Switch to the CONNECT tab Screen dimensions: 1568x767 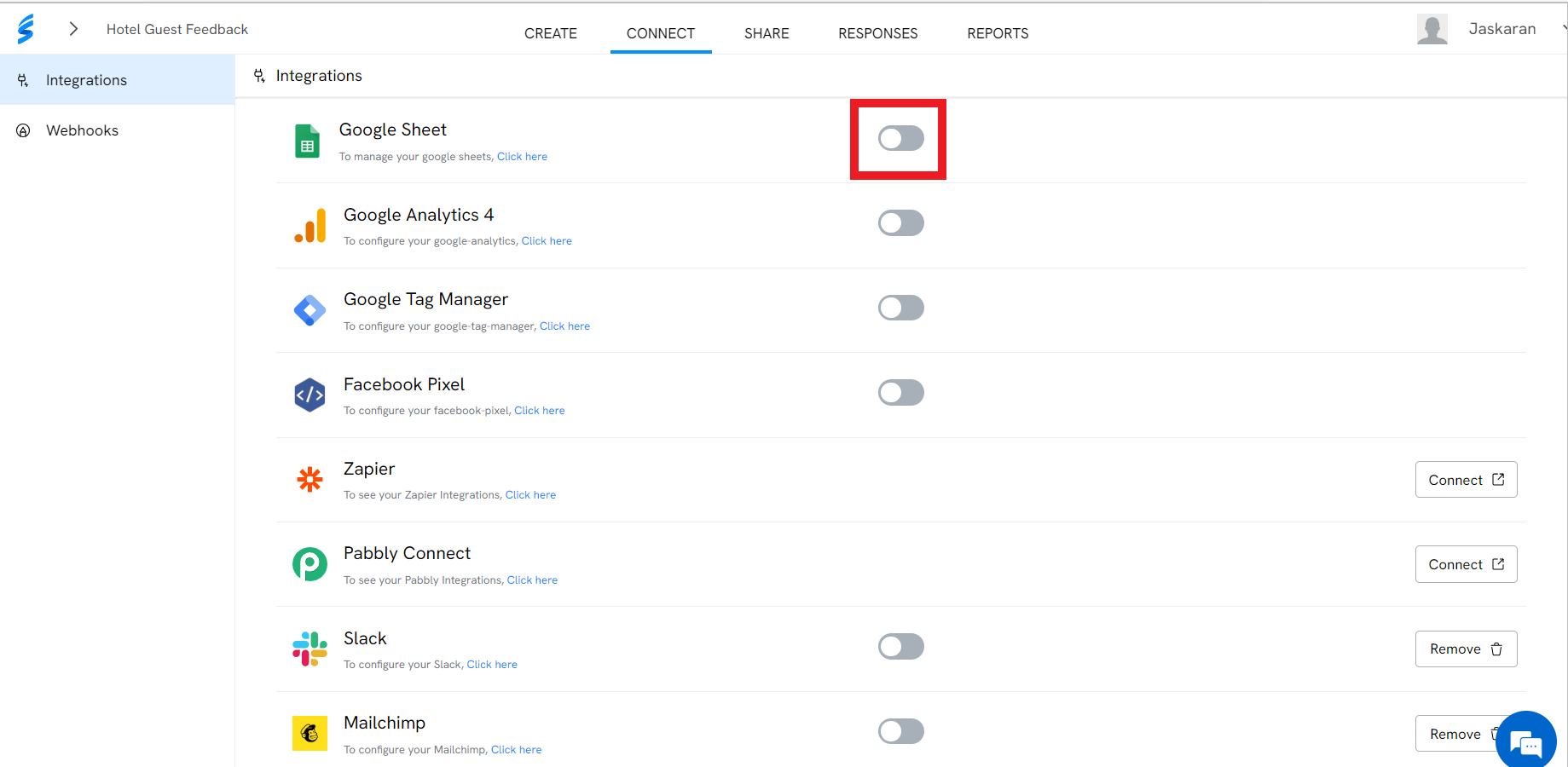click(x=661, y=33)
